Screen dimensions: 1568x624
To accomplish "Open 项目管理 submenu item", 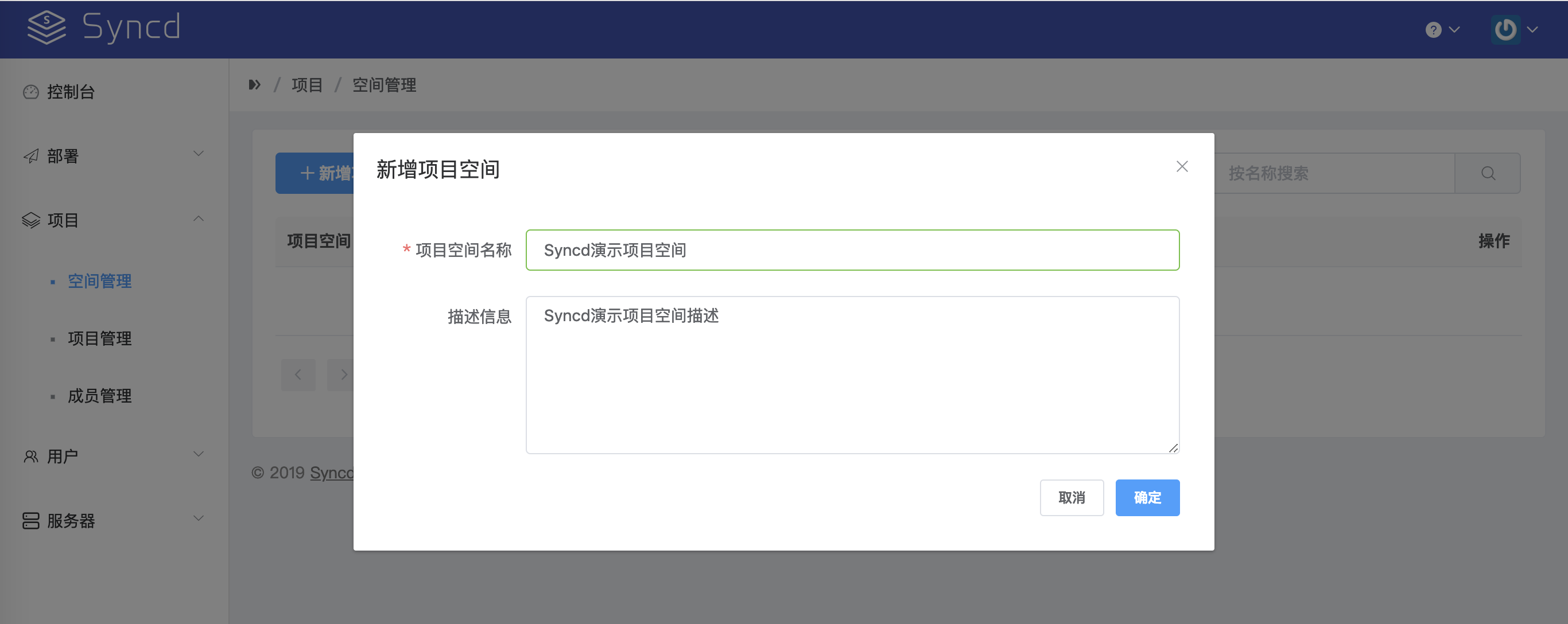I will point(99,338).
